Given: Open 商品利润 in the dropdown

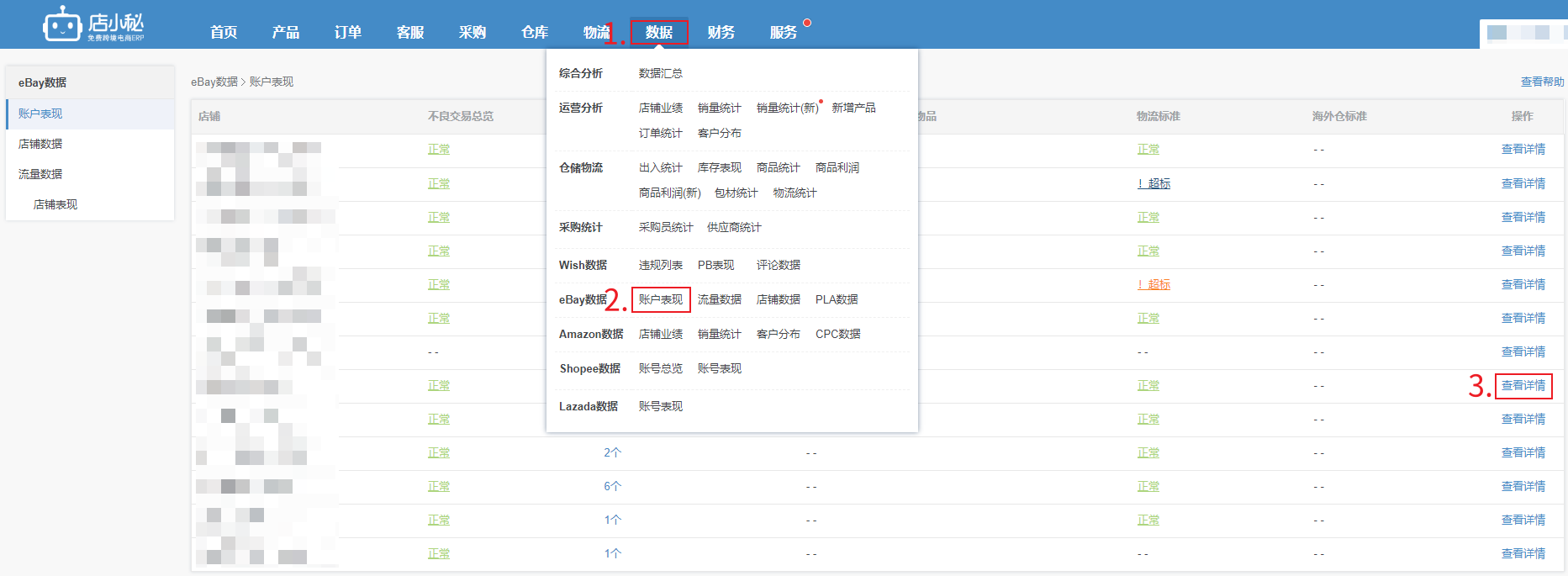Looking at the screenshot, I should 837,167.
